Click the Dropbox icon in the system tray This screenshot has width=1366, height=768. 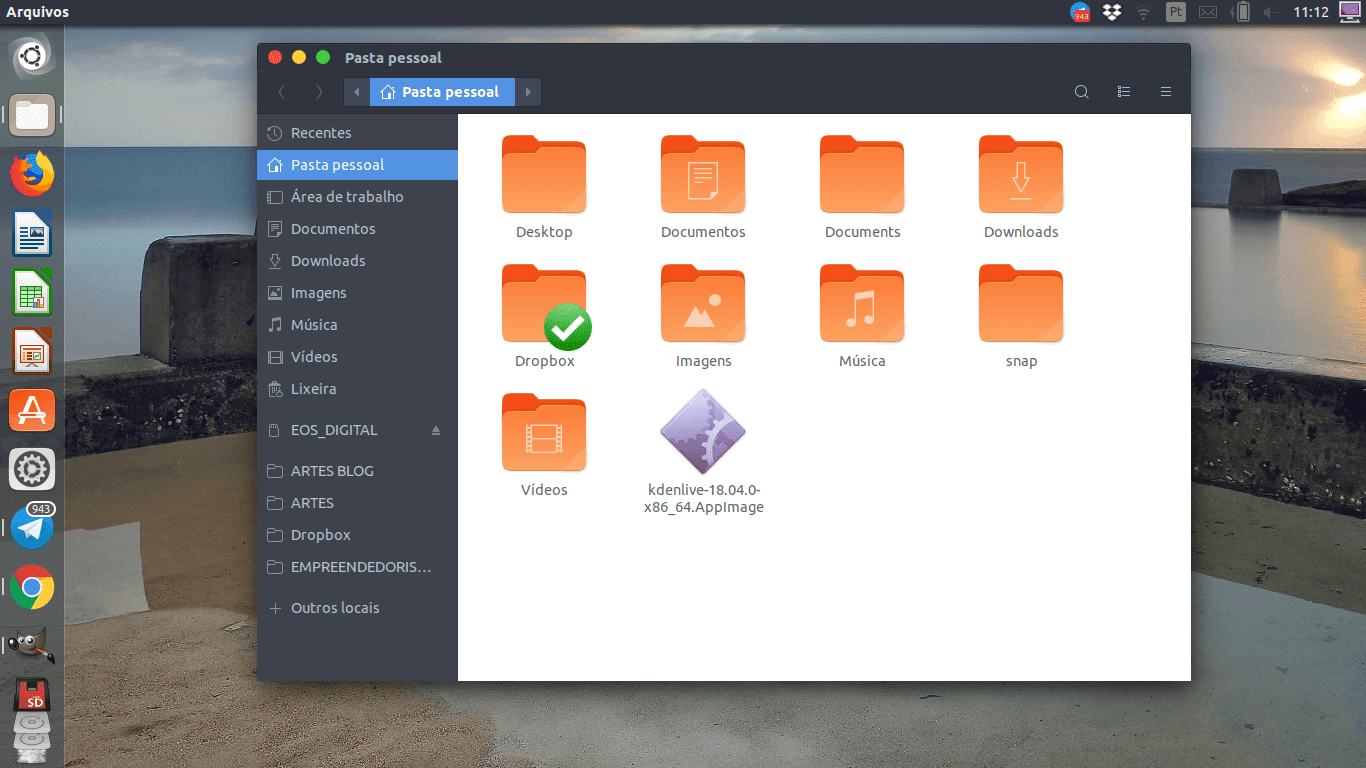pos(1110,13)
